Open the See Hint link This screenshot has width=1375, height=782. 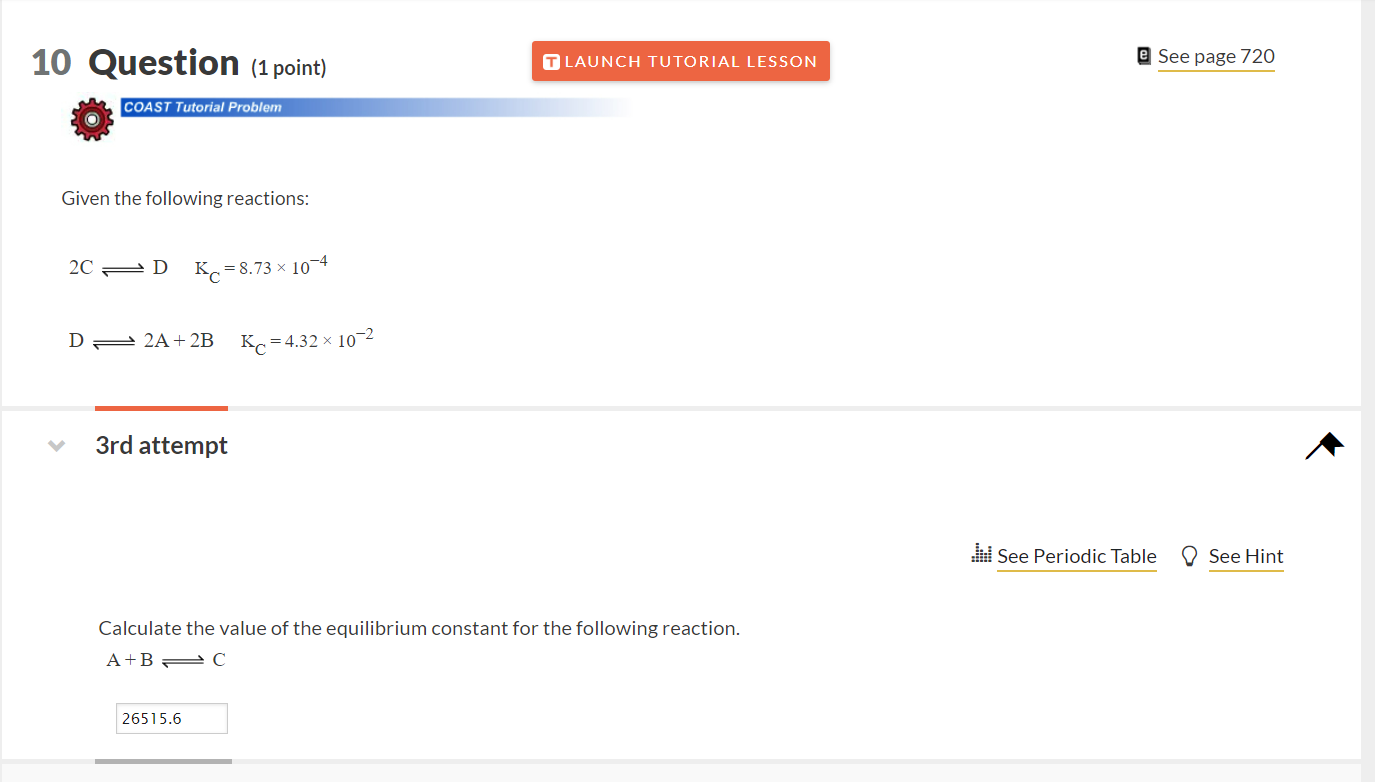tap(1246, 556)
